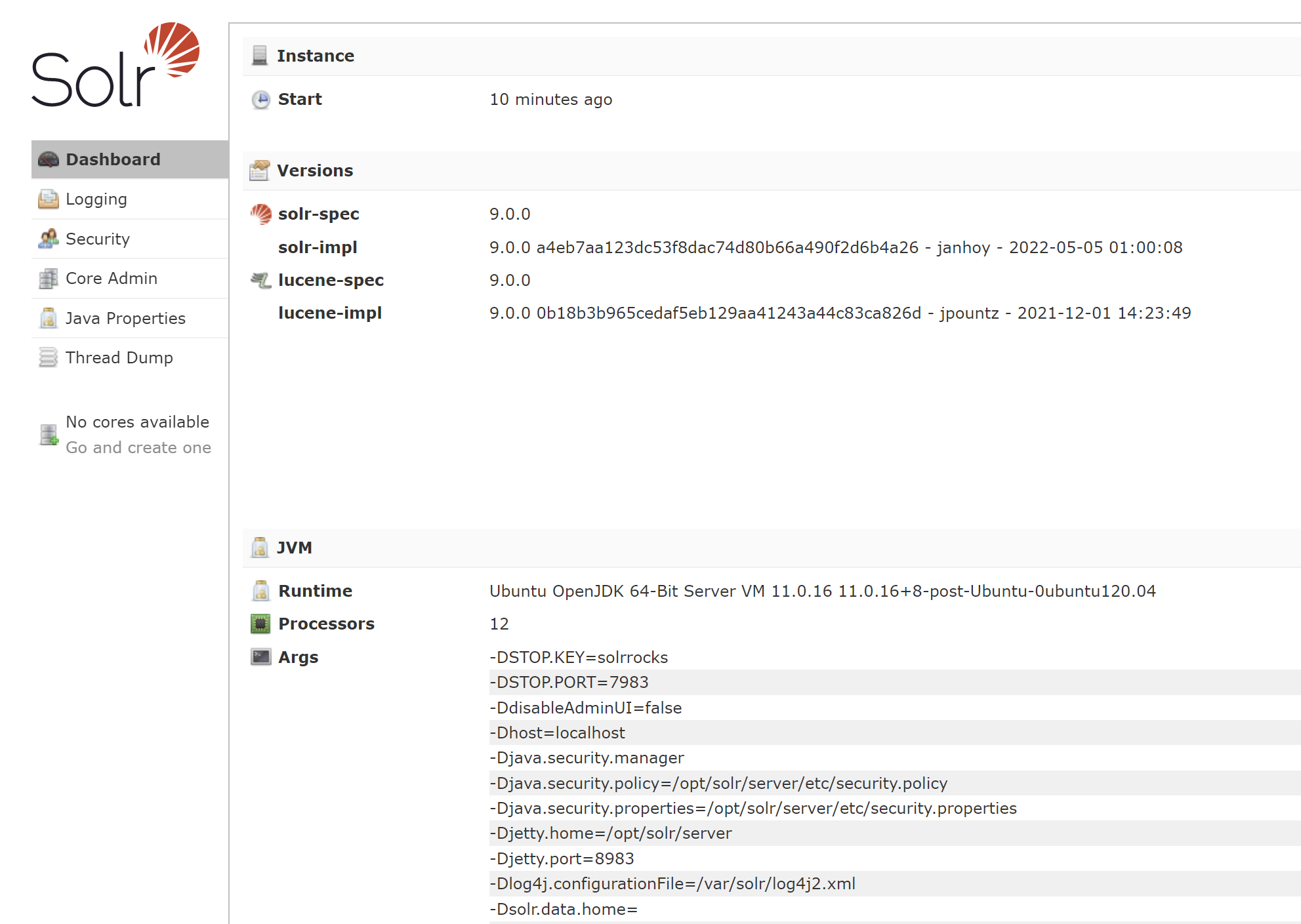1301x924 pixels.
Task: Click the Core Admin server icon
Action: point(49,279)
